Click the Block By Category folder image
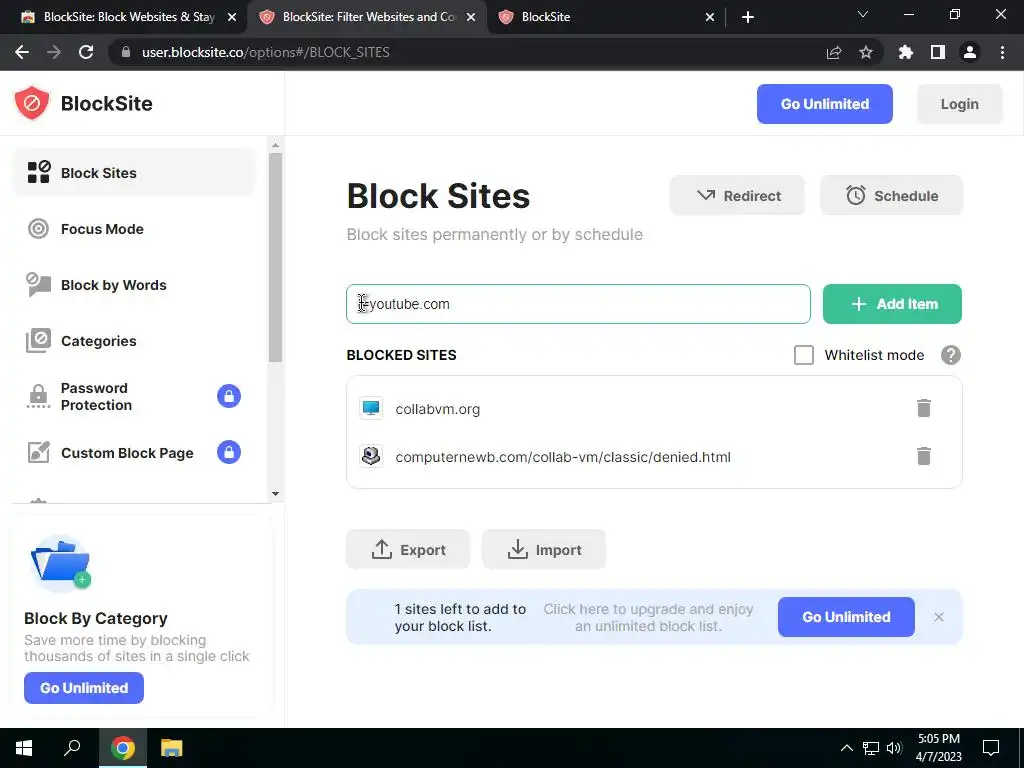1024x768 pixels. tap(61, 564)
